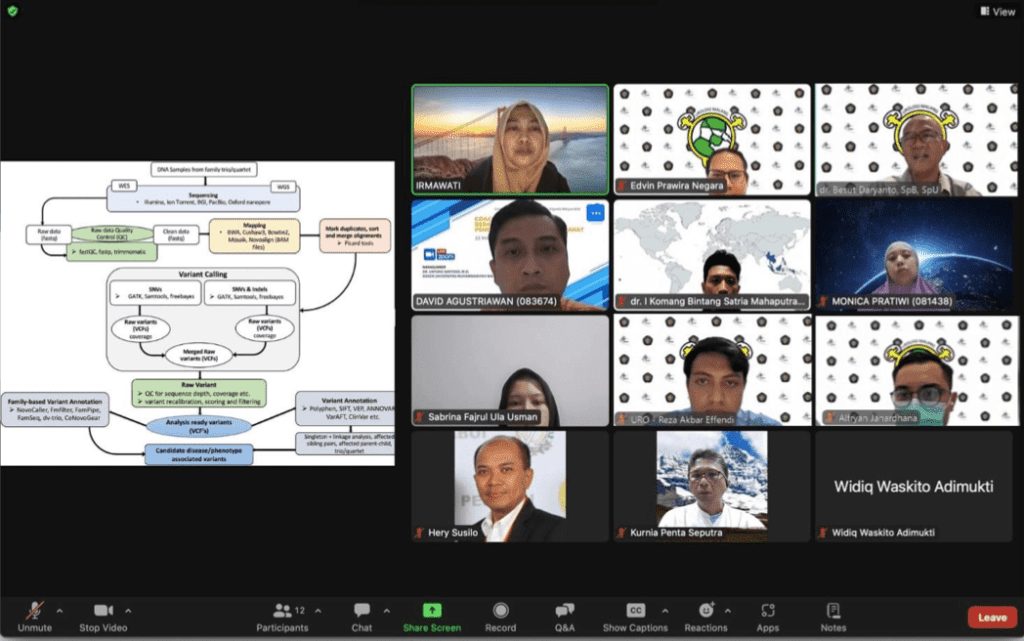This screenshot has width=1024, height=641.
Task: Open meeting Notes
Action: [833, 616]
